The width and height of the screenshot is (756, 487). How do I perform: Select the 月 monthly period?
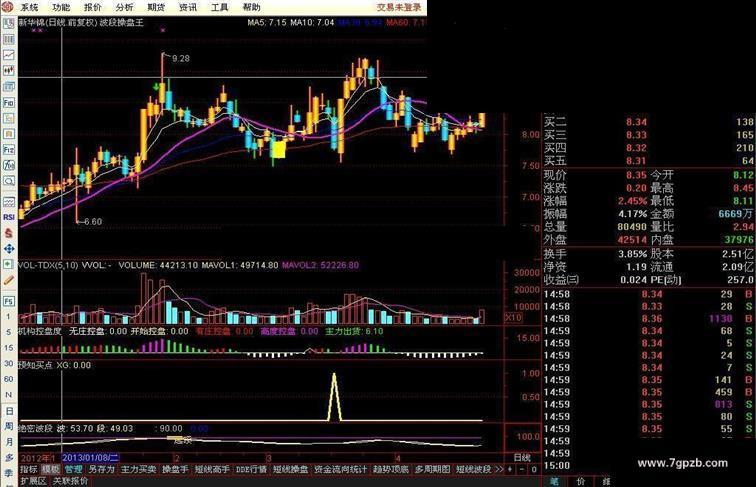9,442
